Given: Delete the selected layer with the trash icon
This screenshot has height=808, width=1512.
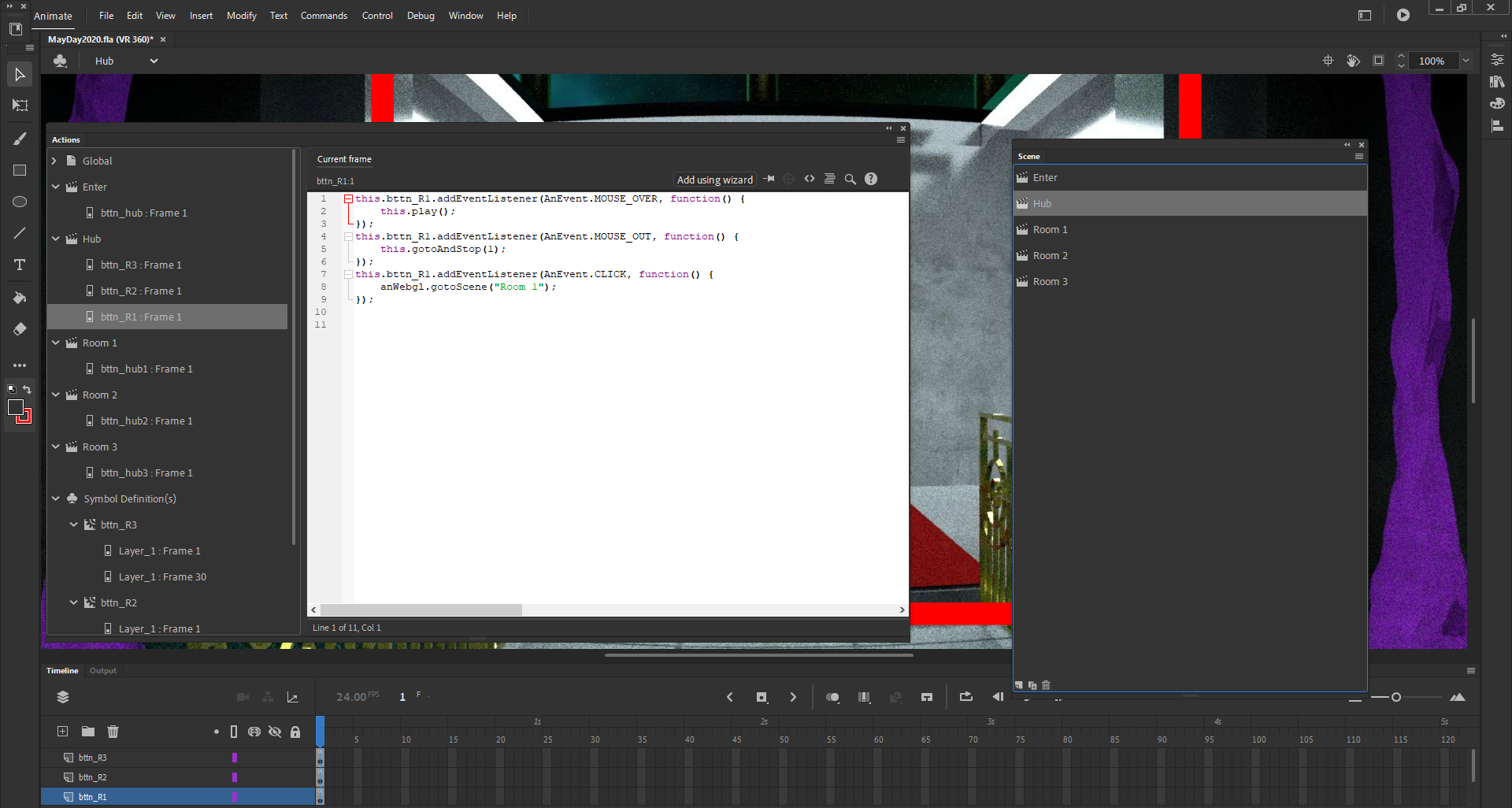Looking at the screenshot, I should pyautogui.click(x=113, y=732).
